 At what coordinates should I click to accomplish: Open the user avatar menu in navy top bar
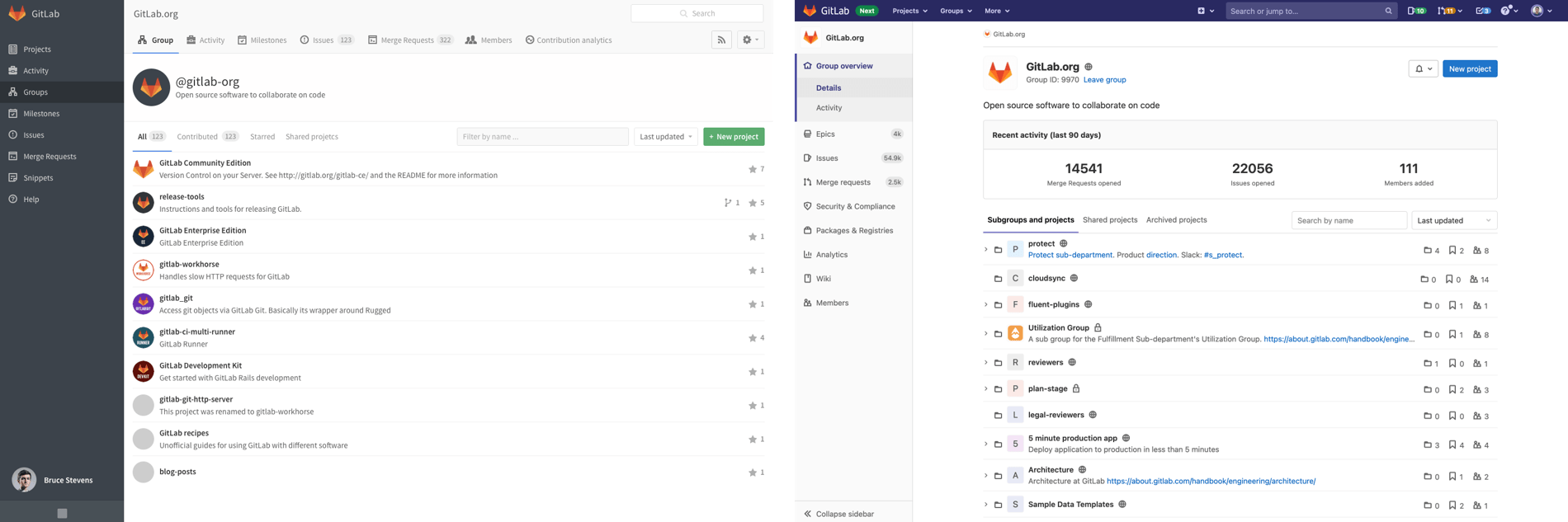[x=1542, y=11]
